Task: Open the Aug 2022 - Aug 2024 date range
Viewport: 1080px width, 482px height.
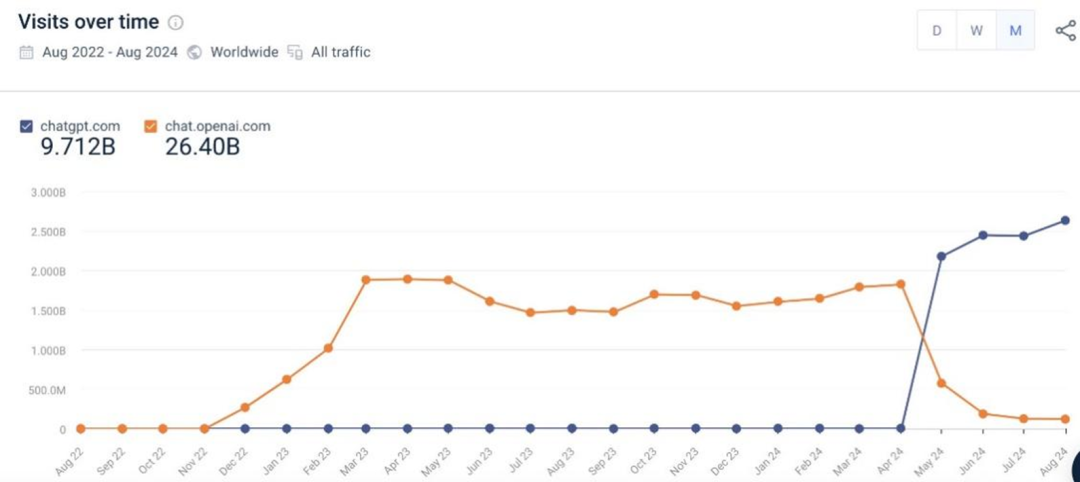Action: [x=110, y=52]
